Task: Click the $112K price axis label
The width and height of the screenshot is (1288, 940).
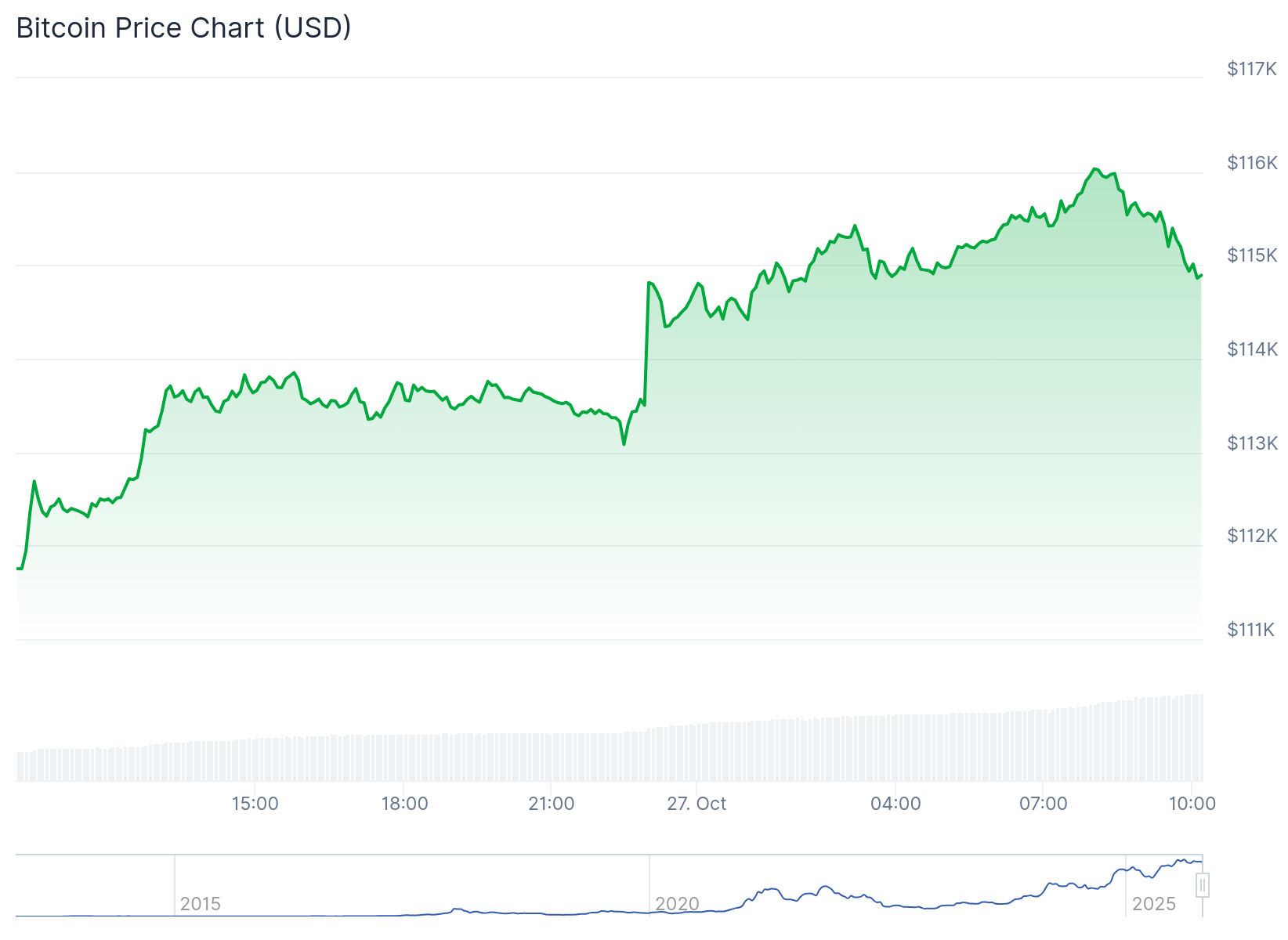Action: [1251, 536]
